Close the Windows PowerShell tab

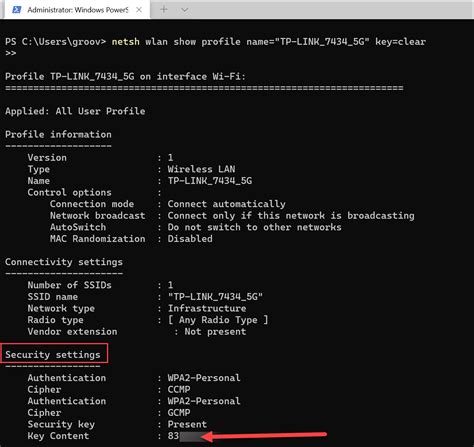(139, 10)
